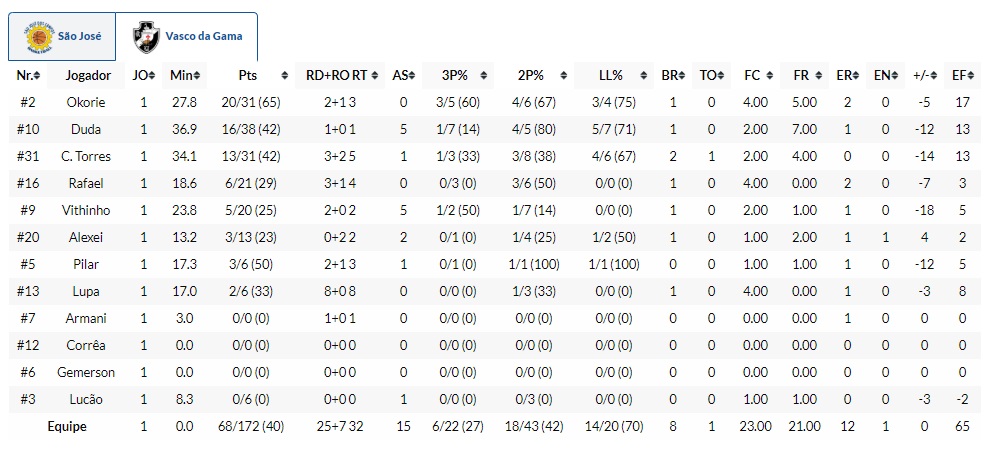This screenshot has width=991, height=451.
Task: Click TO column sort arrows
Action: (x=719, y=76)
